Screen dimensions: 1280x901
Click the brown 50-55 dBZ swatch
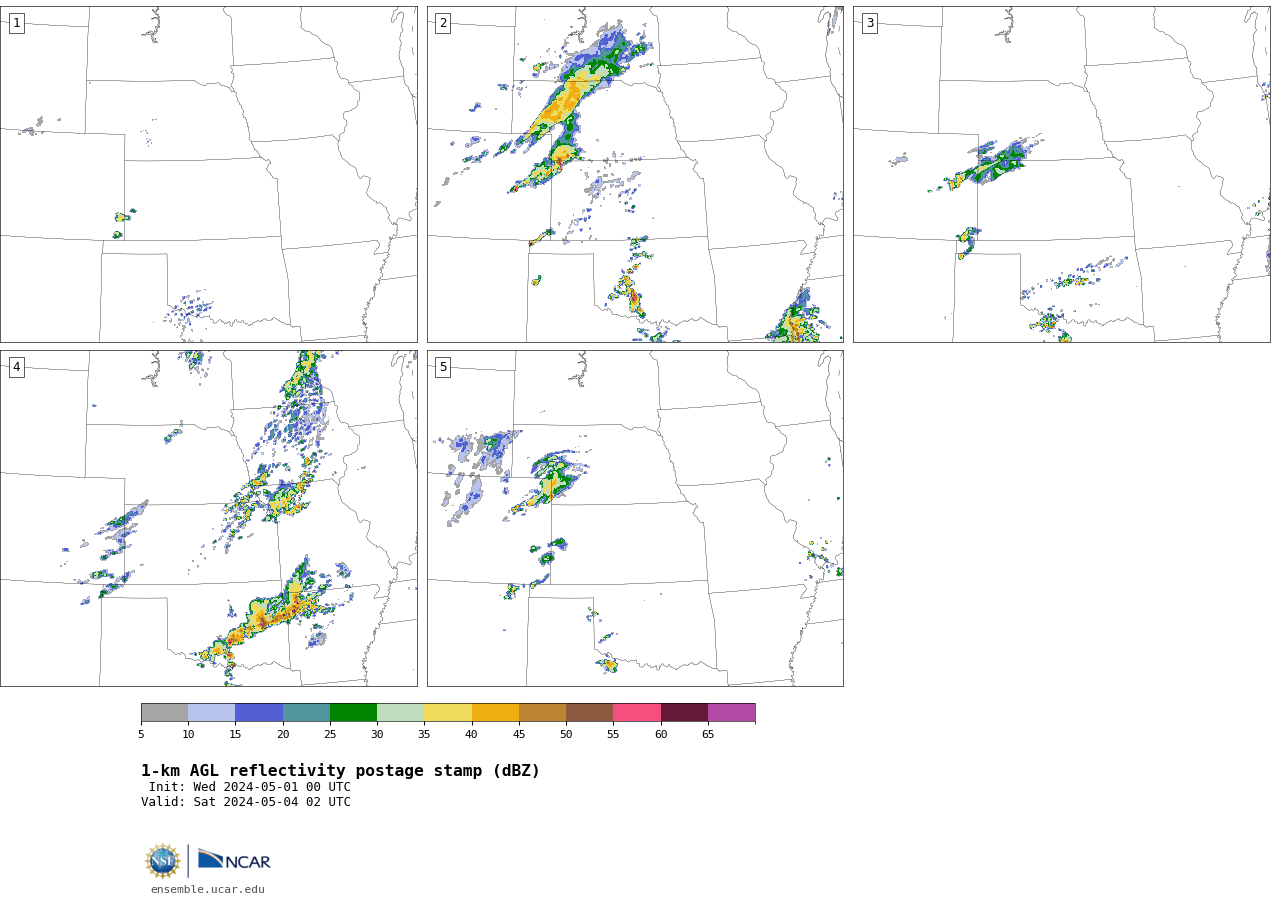(x=589, y=712)
